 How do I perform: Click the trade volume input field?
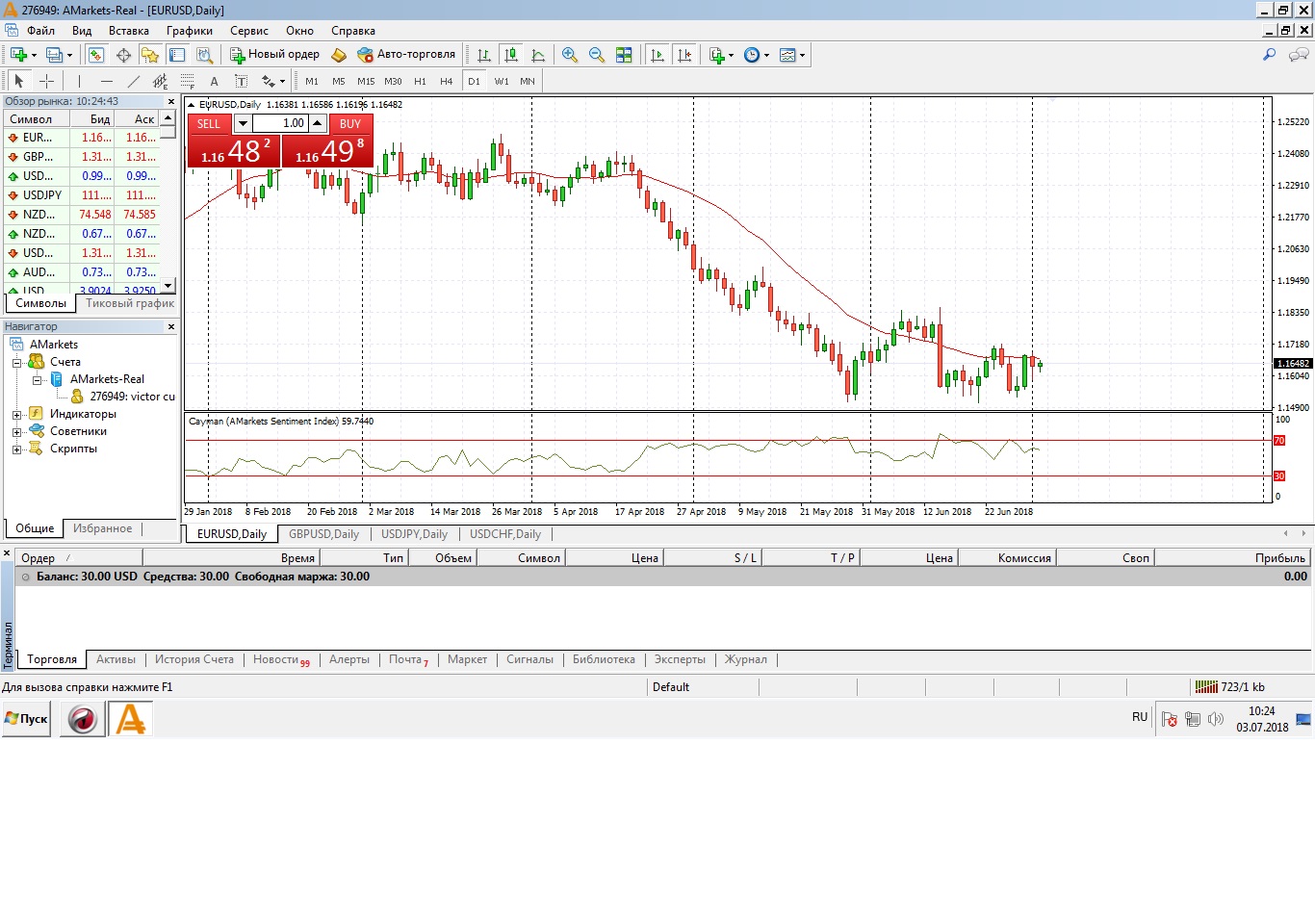281,124
